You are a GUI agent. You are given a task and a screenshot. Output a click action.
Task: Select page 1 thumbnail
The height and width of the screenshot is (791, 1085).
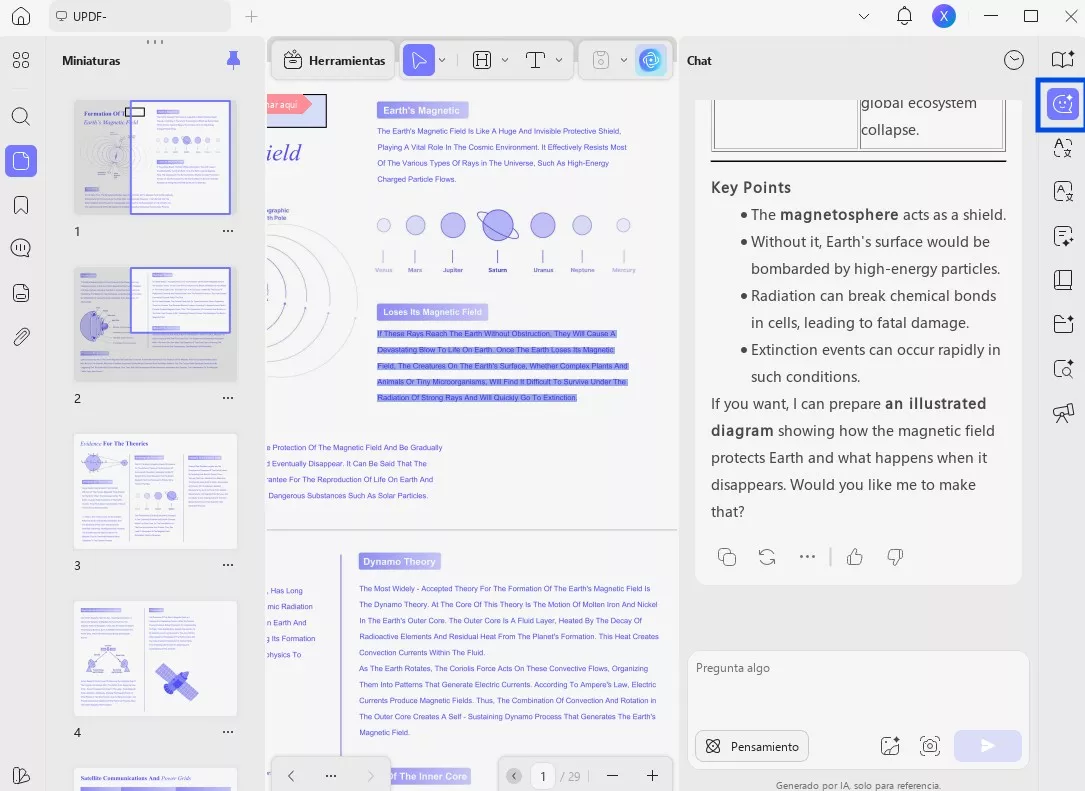tap(155, 157)
